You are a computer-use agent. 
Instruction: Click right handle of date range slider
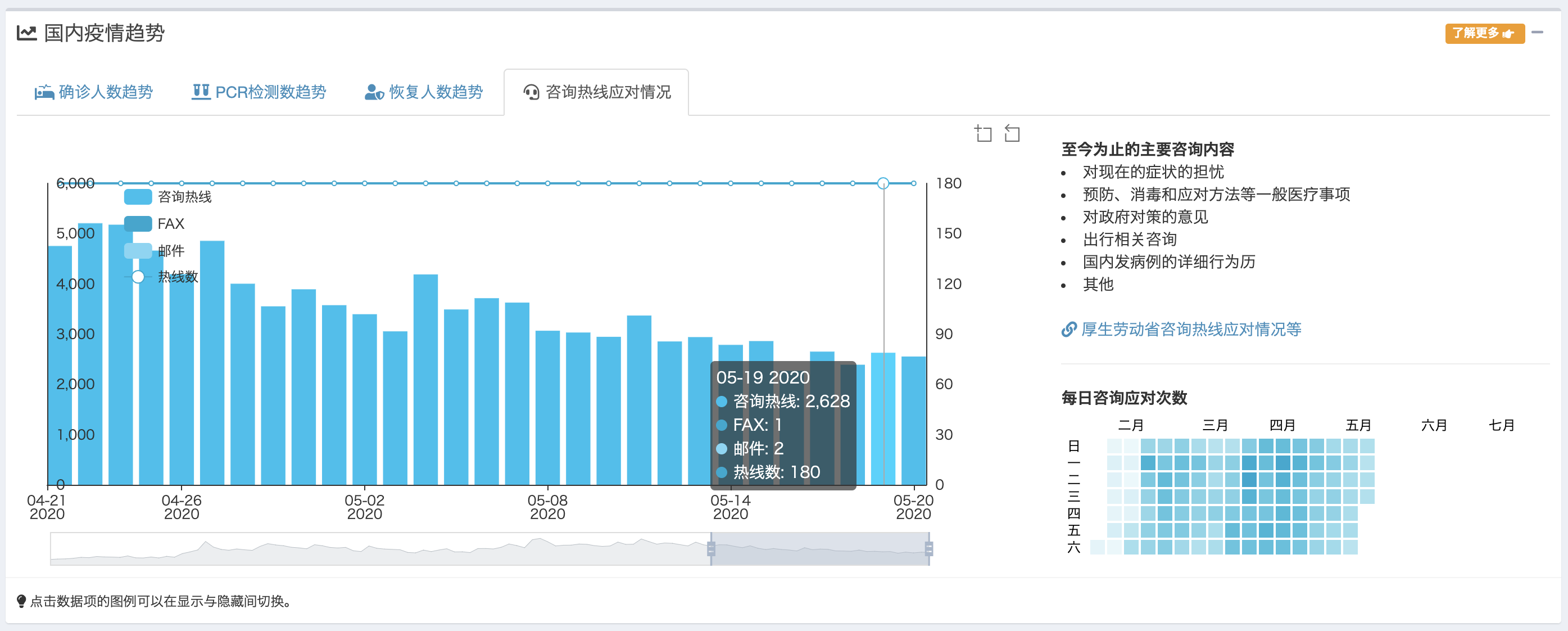[x=928, y=549]
